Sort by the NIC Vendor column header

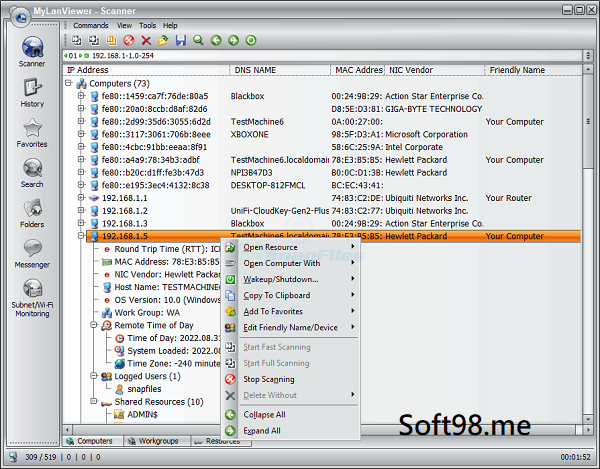[x=434, y=70]
